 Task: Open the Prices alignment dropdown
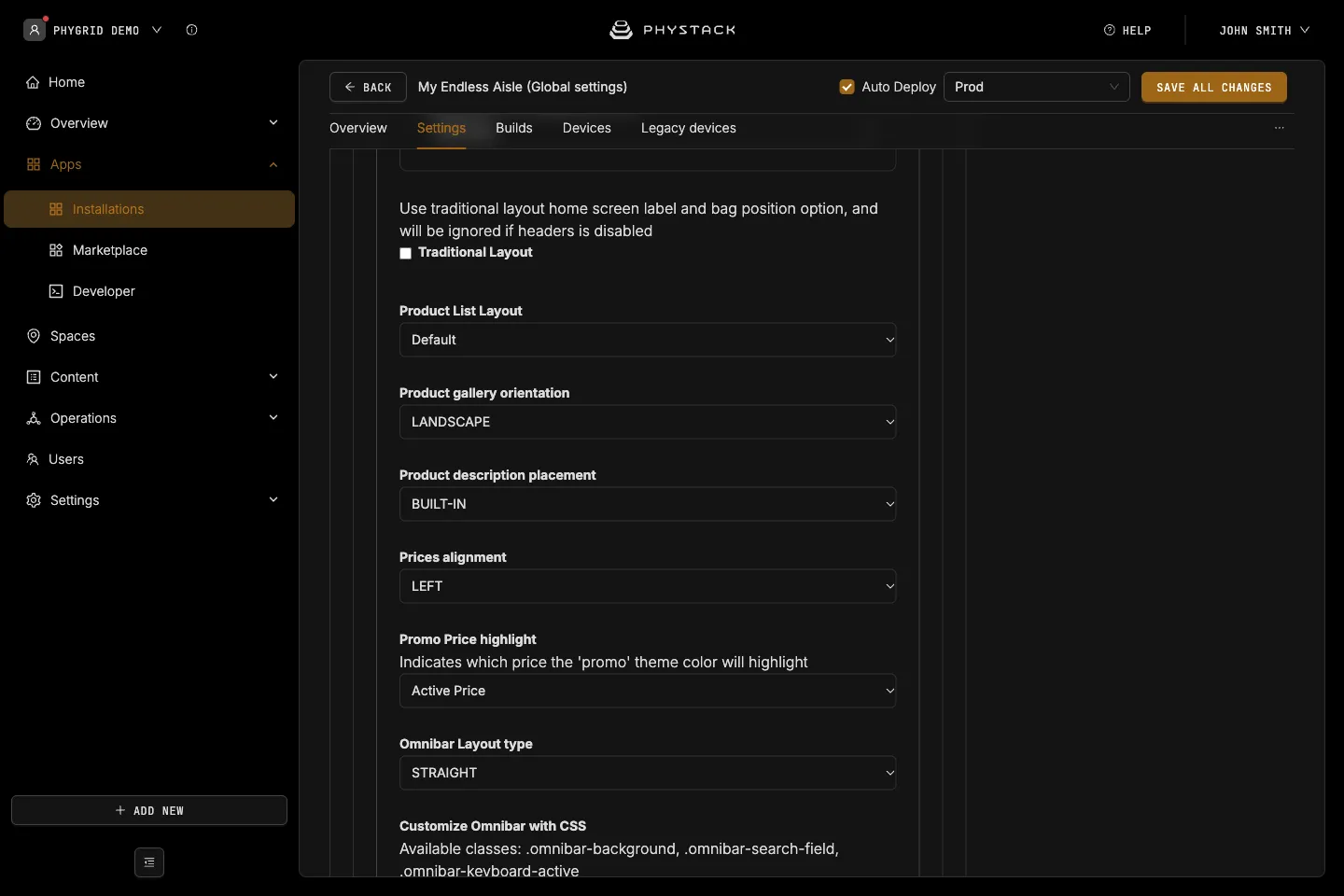[x=648, y=586]
